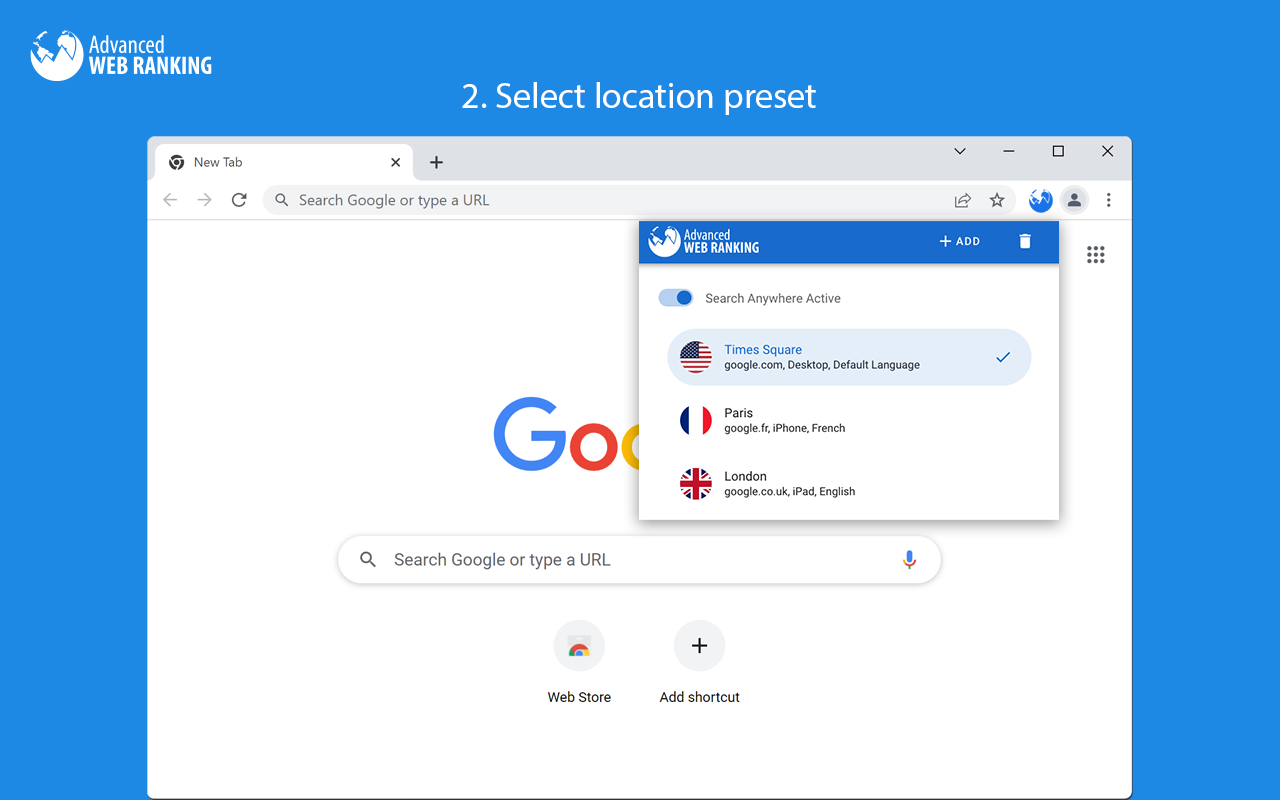Screen dimensions: 1280x800
Task: Open the Advanced Web Ranking extension icon
Action: pyautogui.click(x=1041, y=200)
